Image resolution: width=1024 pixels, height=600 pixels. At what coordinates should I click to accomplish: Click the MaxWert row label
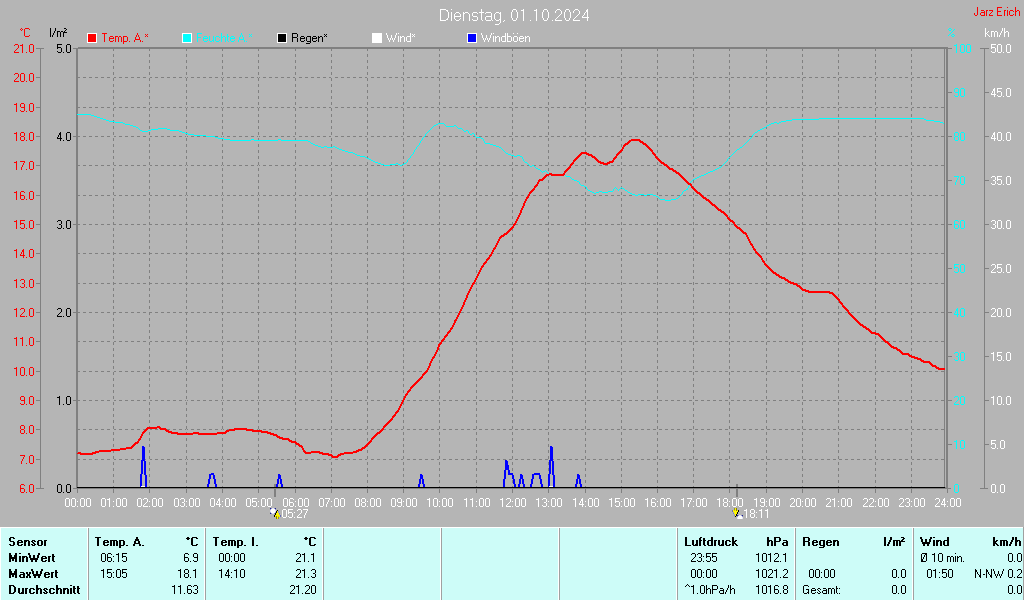point(33,574)
